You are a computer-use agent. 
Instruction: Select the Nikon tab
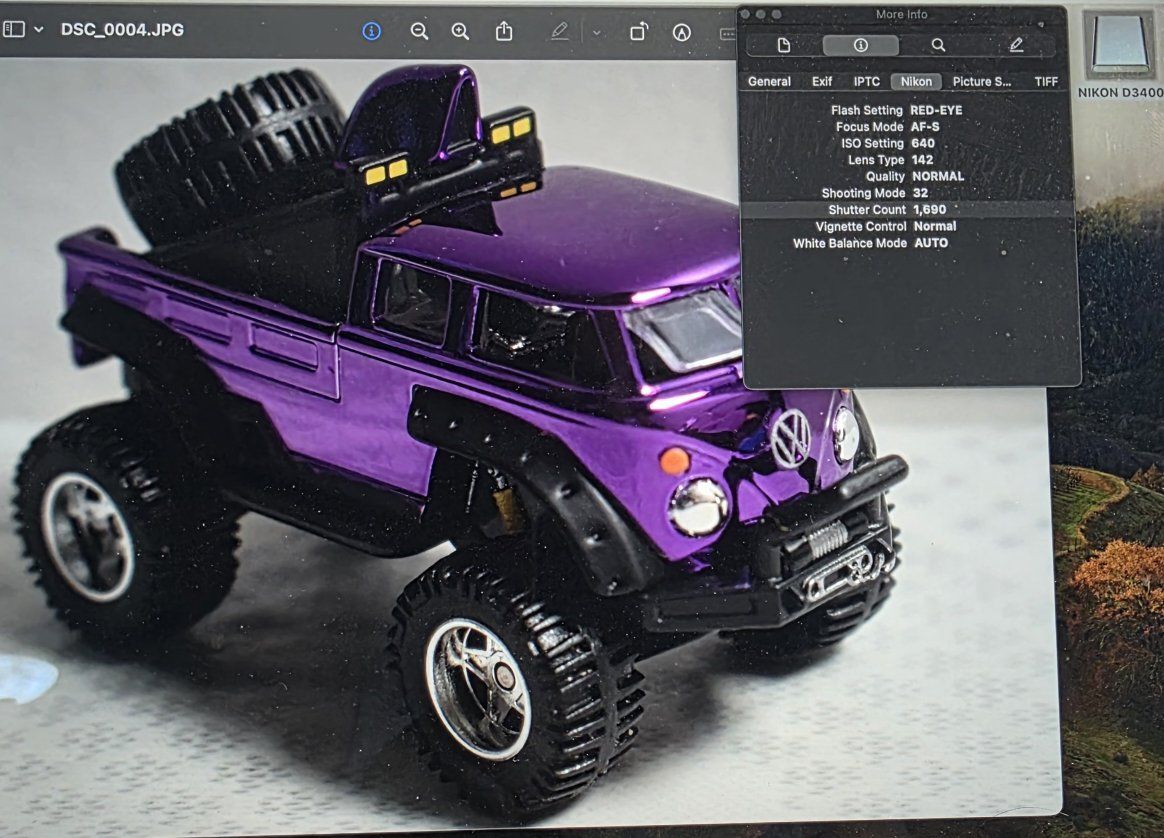(916, 82)
